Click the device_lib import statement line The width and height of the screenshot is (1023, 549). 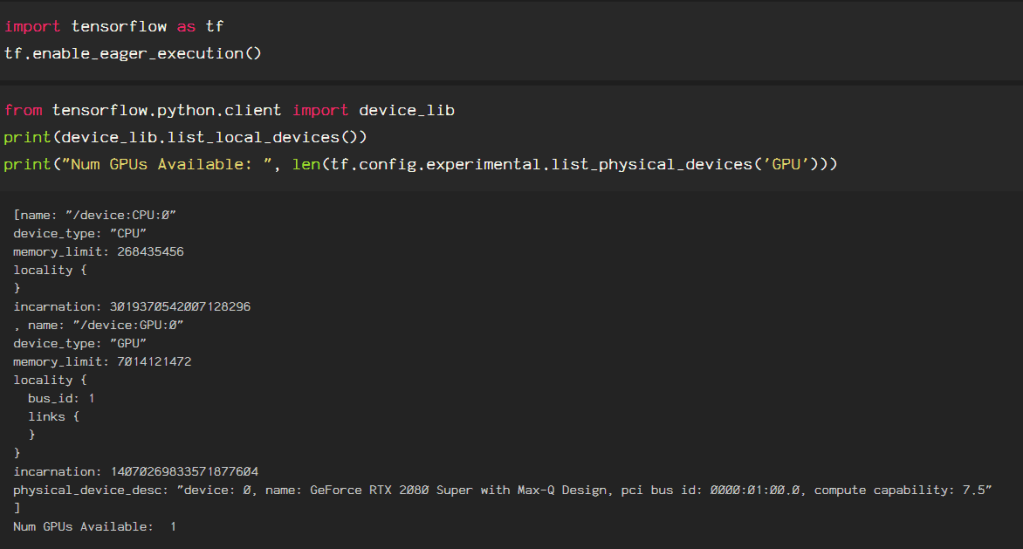pyautogui.click(x=229, y=110)
